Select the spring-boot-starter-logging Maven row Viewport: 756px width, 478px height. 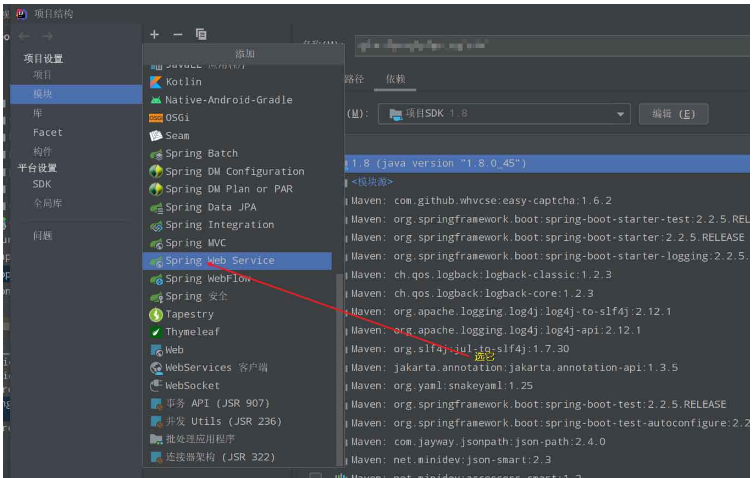pos(547,257)
